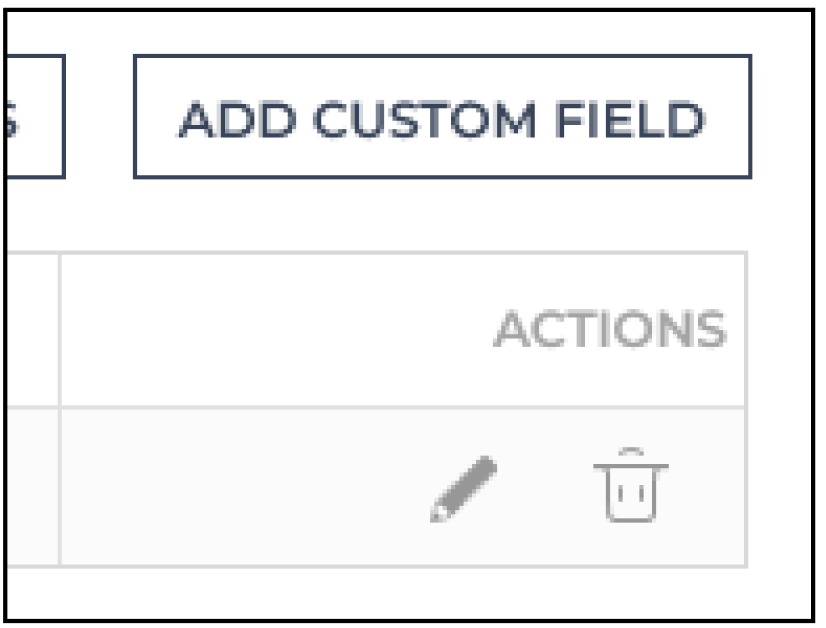The image size is (826, 628).
Task: Create a new custom field
Action: (442, 116)
